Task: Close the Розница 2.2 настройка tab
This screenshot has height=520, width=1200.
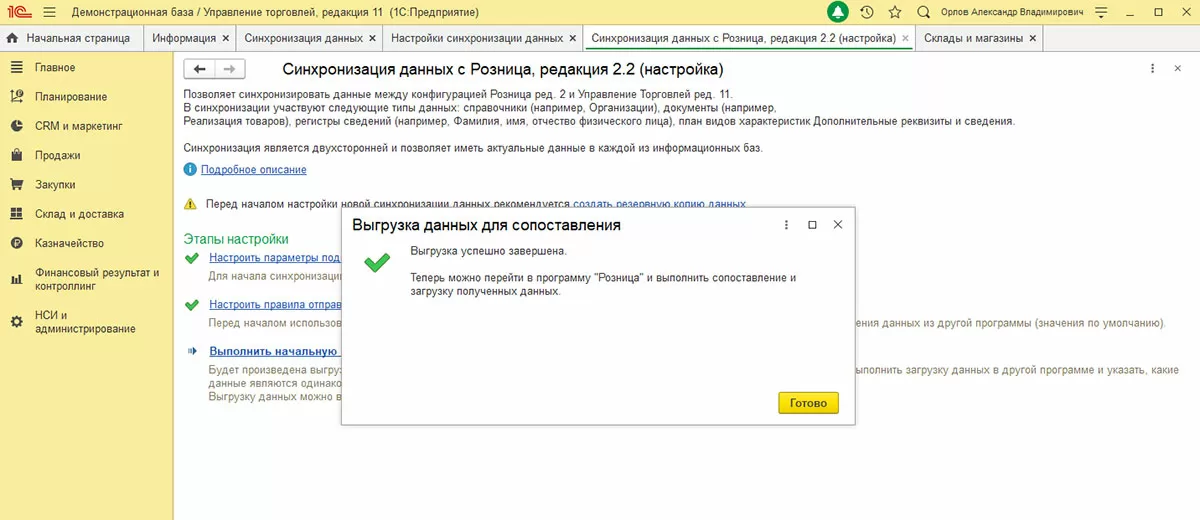Action: [x=905, y=38]
